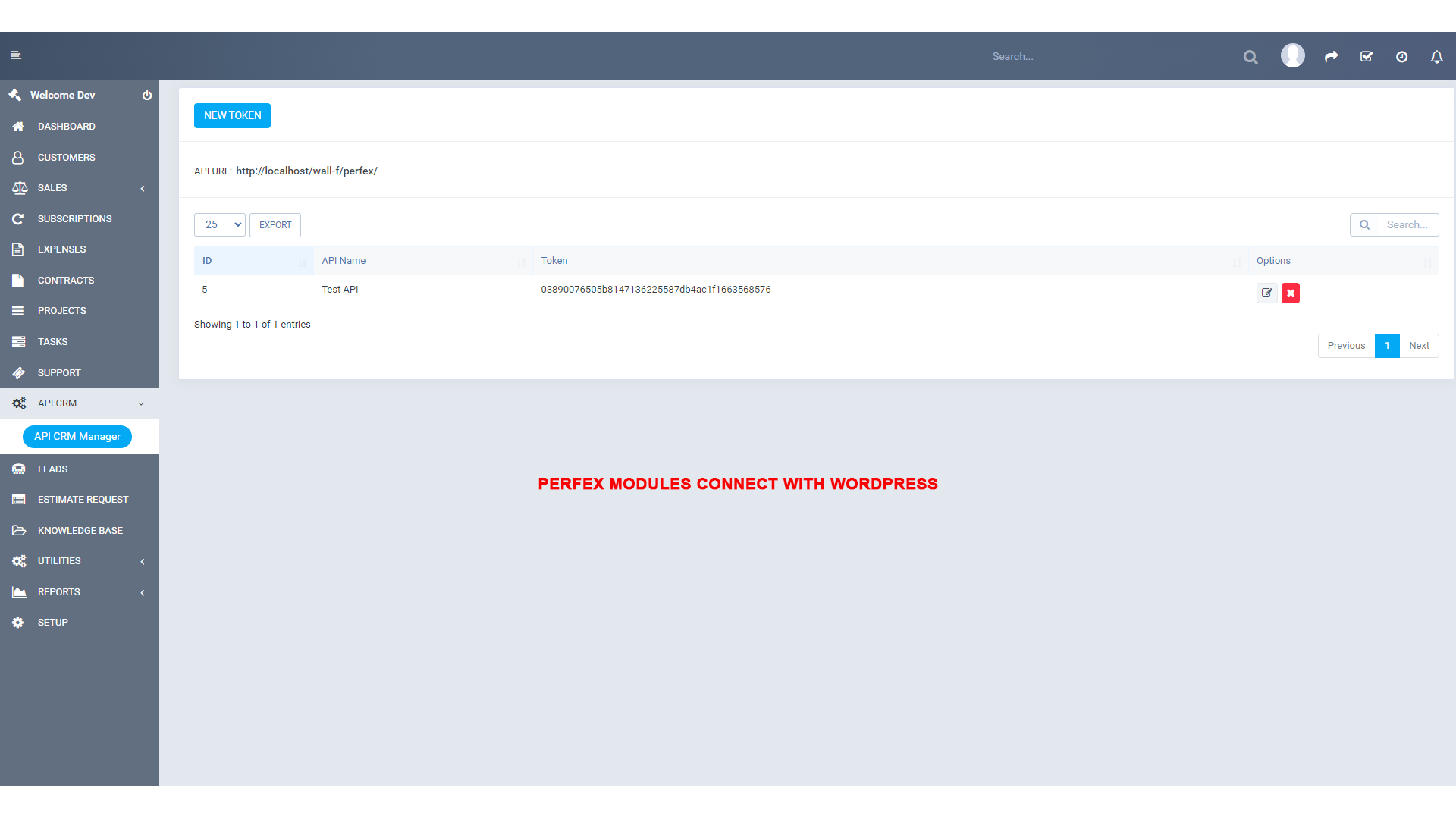Delete Test API token with red X
1456x819 pixels.
(x=1290, y=293)
